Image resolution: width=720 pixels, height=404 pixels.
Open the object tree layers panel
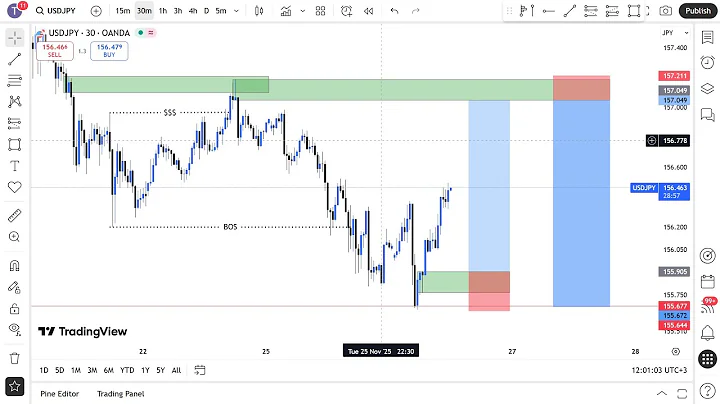click(x=708, y=88)
